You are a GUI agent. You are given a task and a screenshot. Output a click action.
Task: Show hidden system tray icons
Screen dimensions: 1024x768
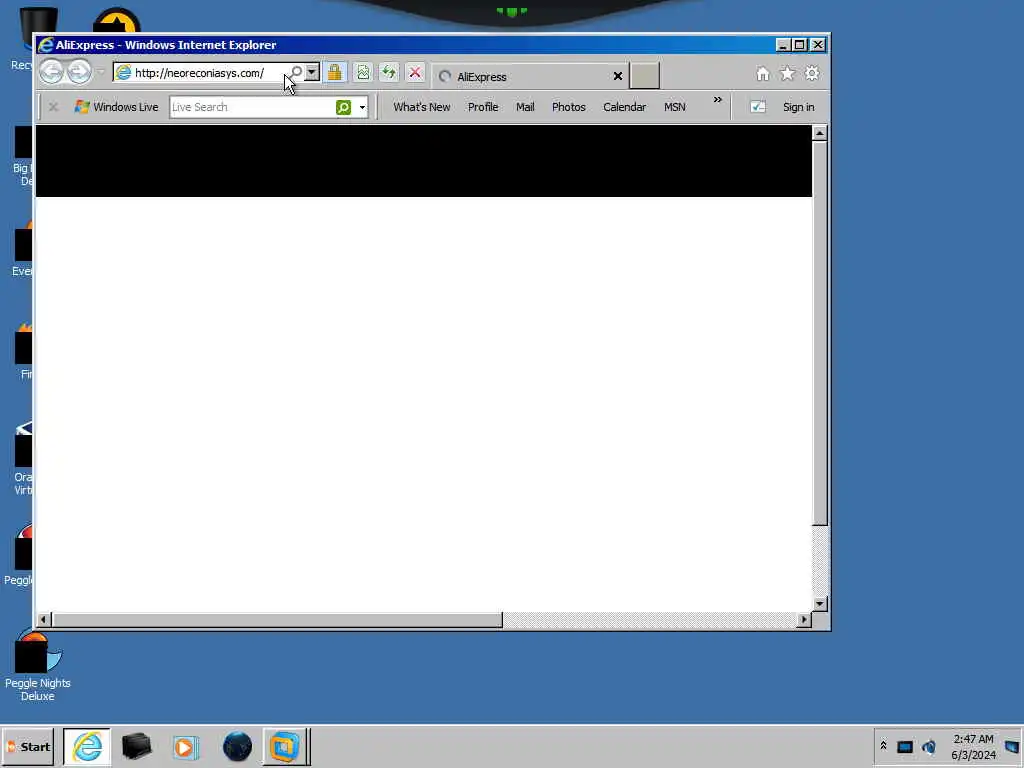coord(883,746)
